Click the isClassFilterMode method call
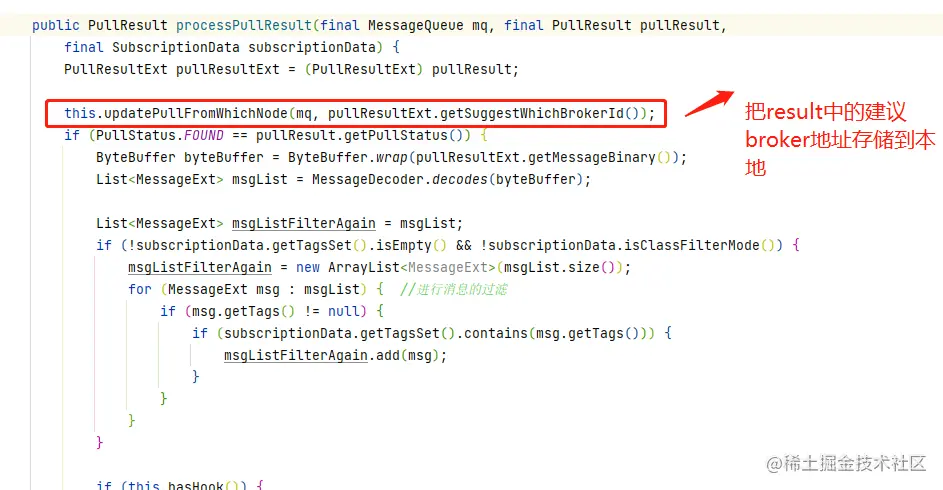 692,245
